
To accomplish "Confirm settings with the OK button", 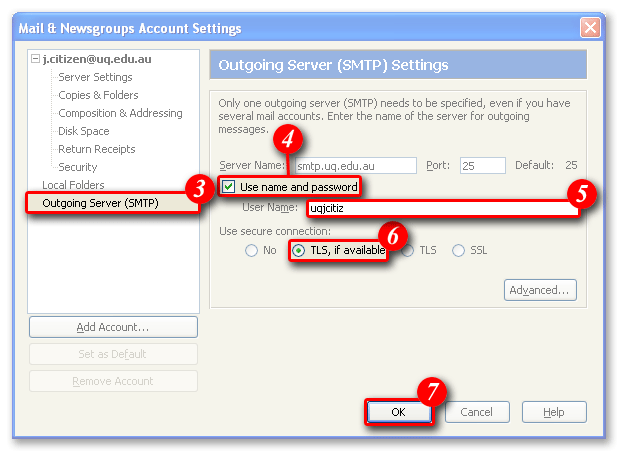I will click(x=398, y=412).
